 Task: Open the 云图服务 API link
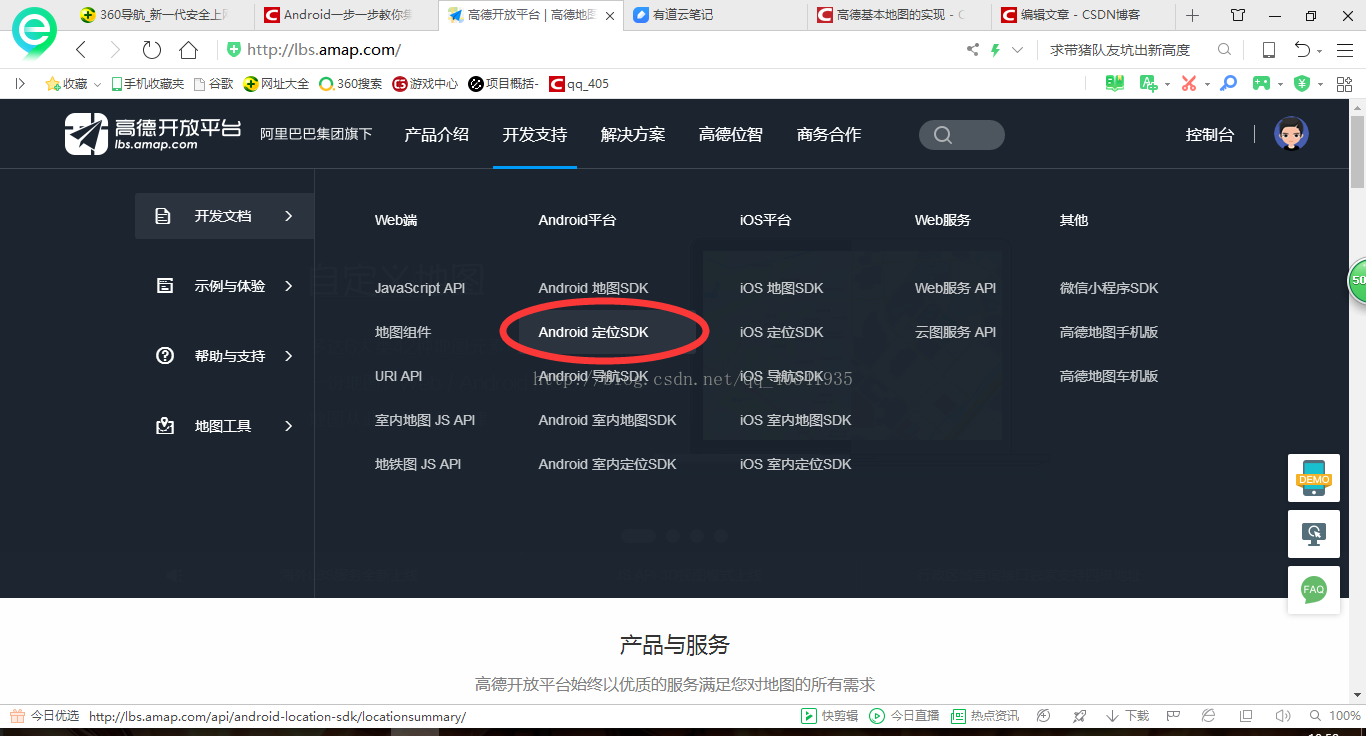click(955, 332)
